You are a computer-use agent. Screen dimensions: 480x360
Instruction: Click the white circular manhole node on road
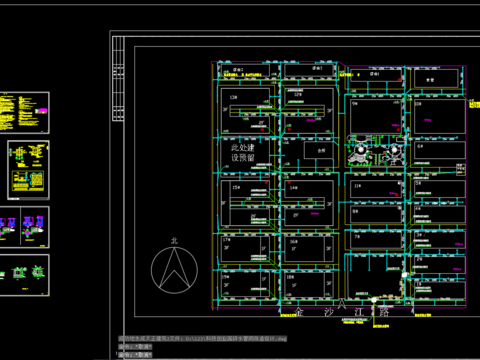(x=374, y=300)
